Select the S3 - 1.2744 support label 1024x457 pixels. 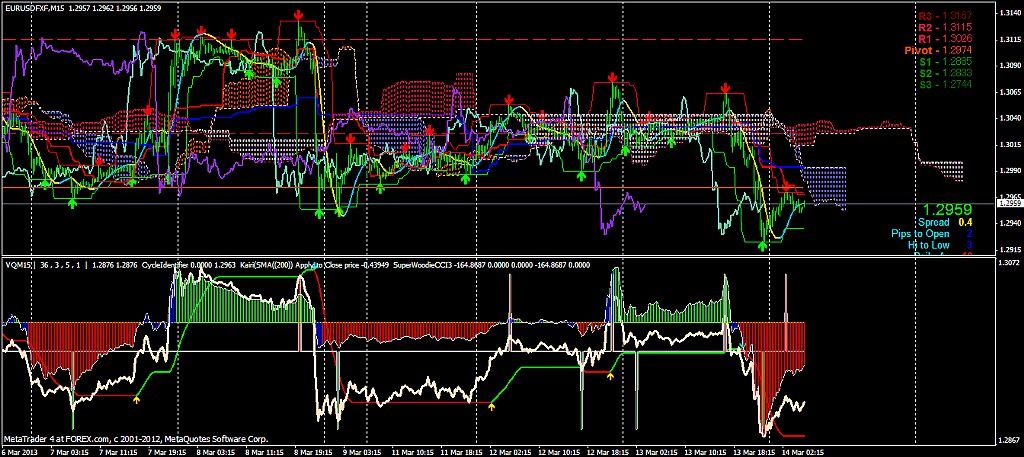coord(946,85)
